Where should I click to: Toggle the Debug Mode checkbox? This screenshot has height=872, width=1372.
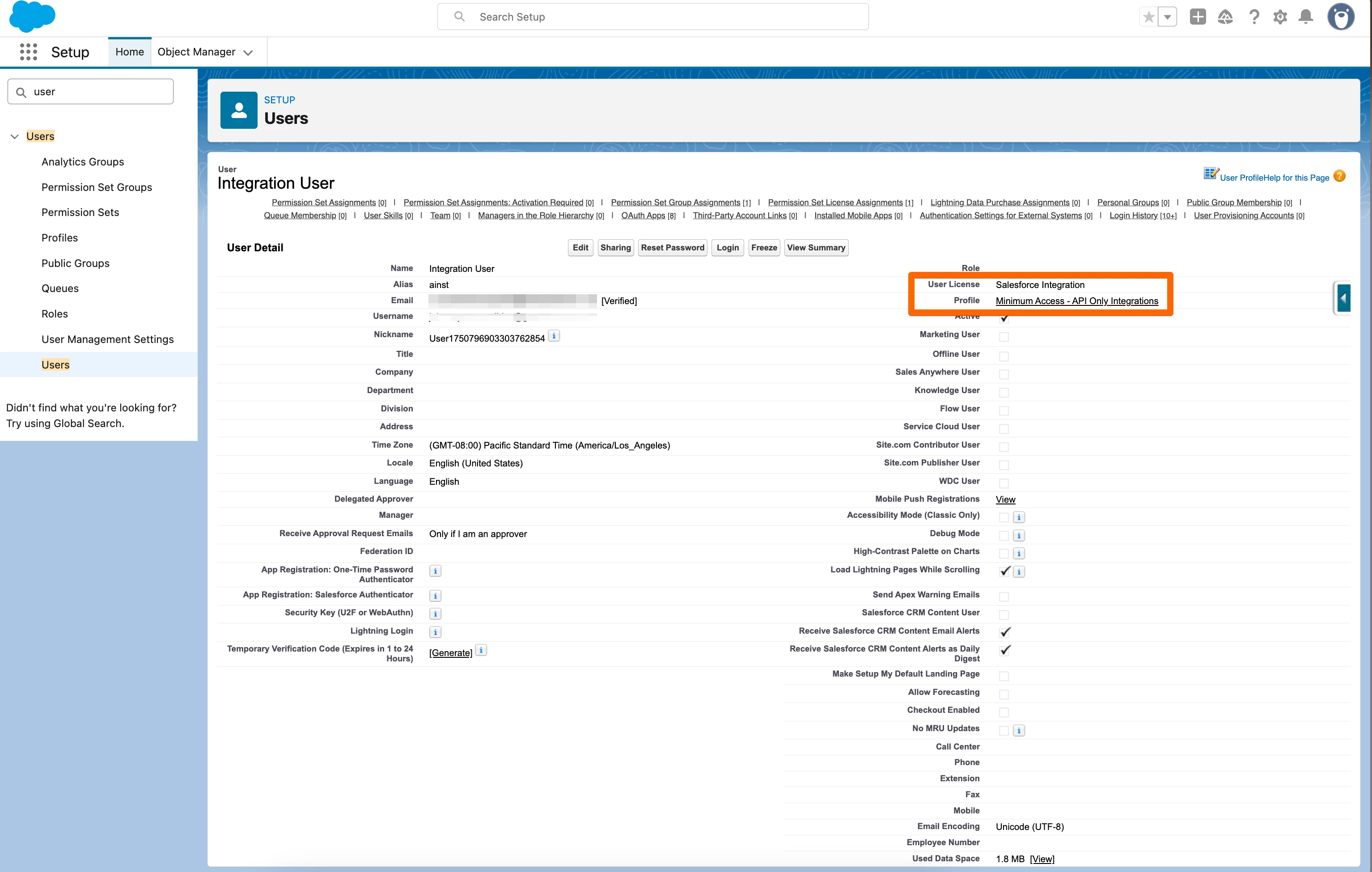[x=1004, y=535]
